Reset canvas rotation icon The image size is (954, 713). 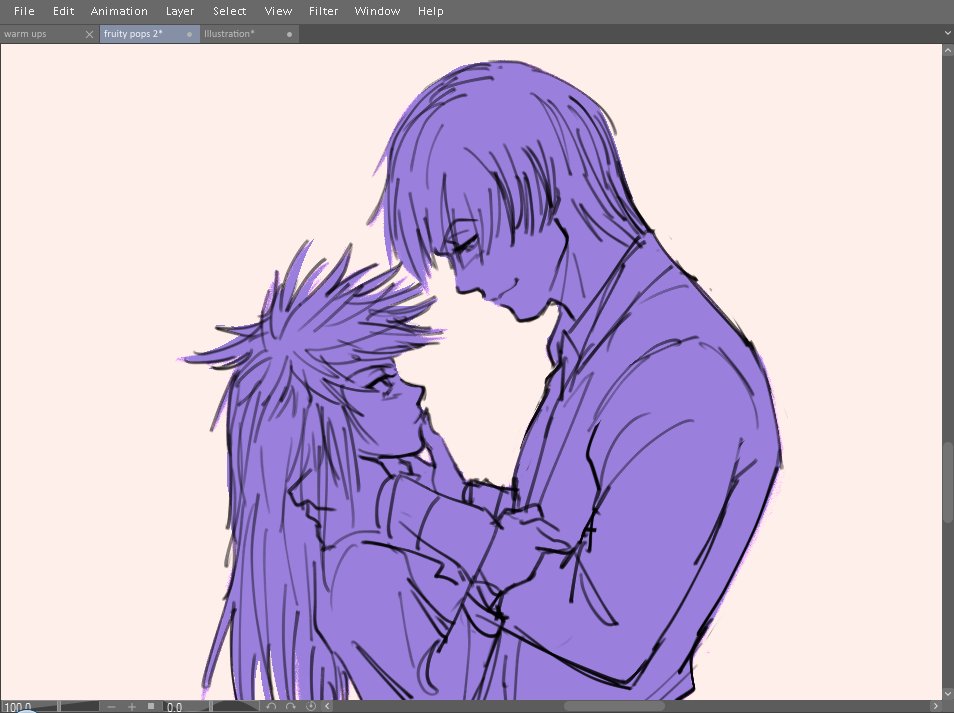coord(311,706)
